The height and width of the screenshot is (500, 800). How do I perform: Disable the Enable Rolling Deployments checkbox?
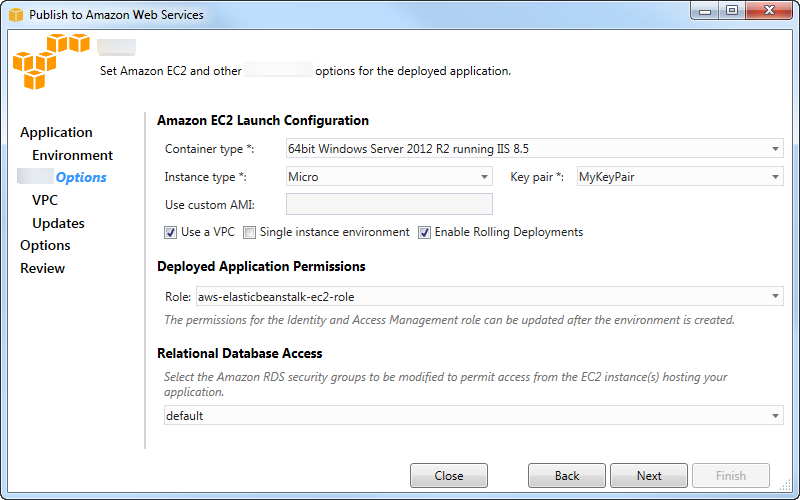coord(424,232)
